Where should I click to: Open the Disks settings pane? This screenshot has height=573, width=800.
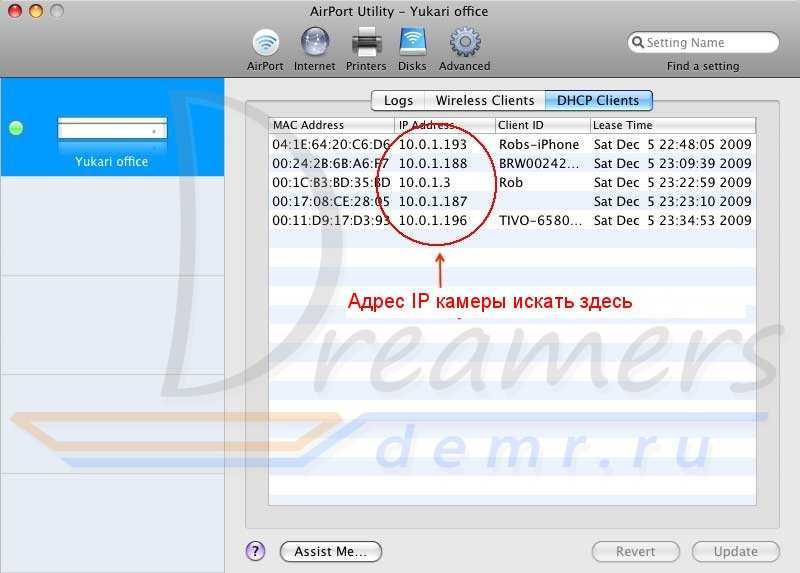pyautogui.click(x=412, y=49)
